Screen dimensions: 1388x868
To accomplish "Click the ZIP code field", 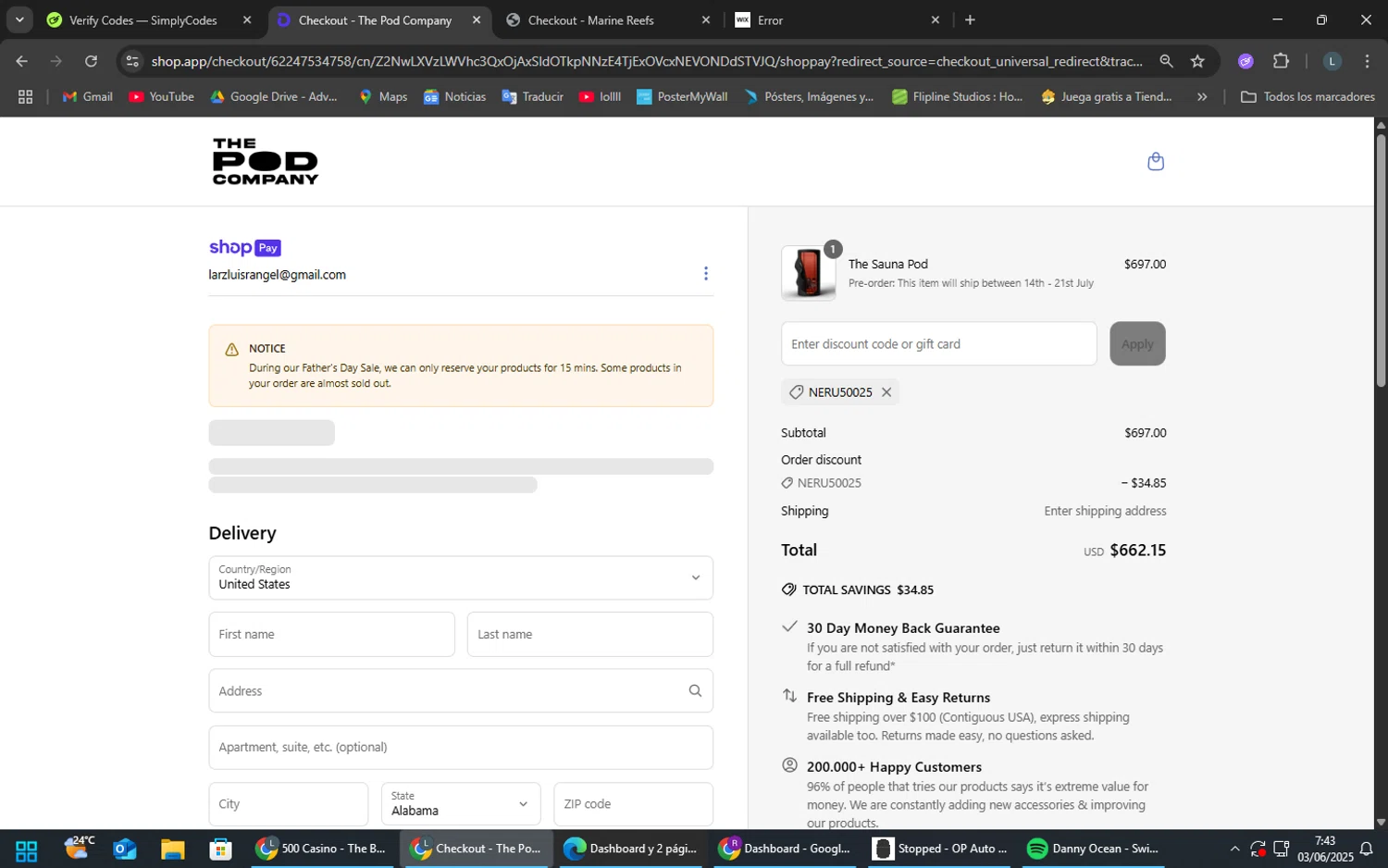I will click(633, 804).
